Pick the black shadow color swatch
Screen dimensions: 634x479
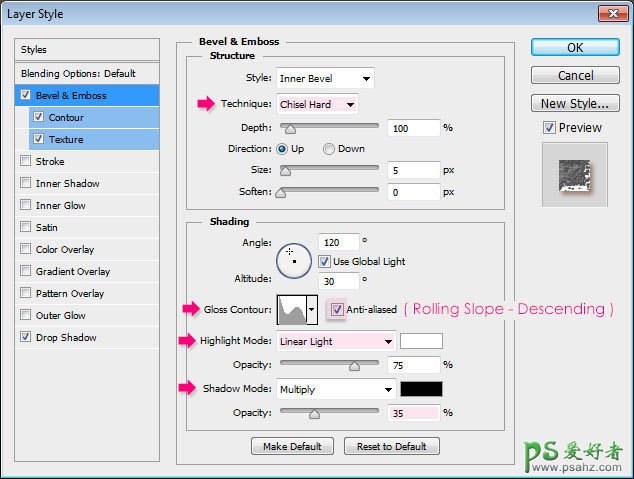(421, 389)
